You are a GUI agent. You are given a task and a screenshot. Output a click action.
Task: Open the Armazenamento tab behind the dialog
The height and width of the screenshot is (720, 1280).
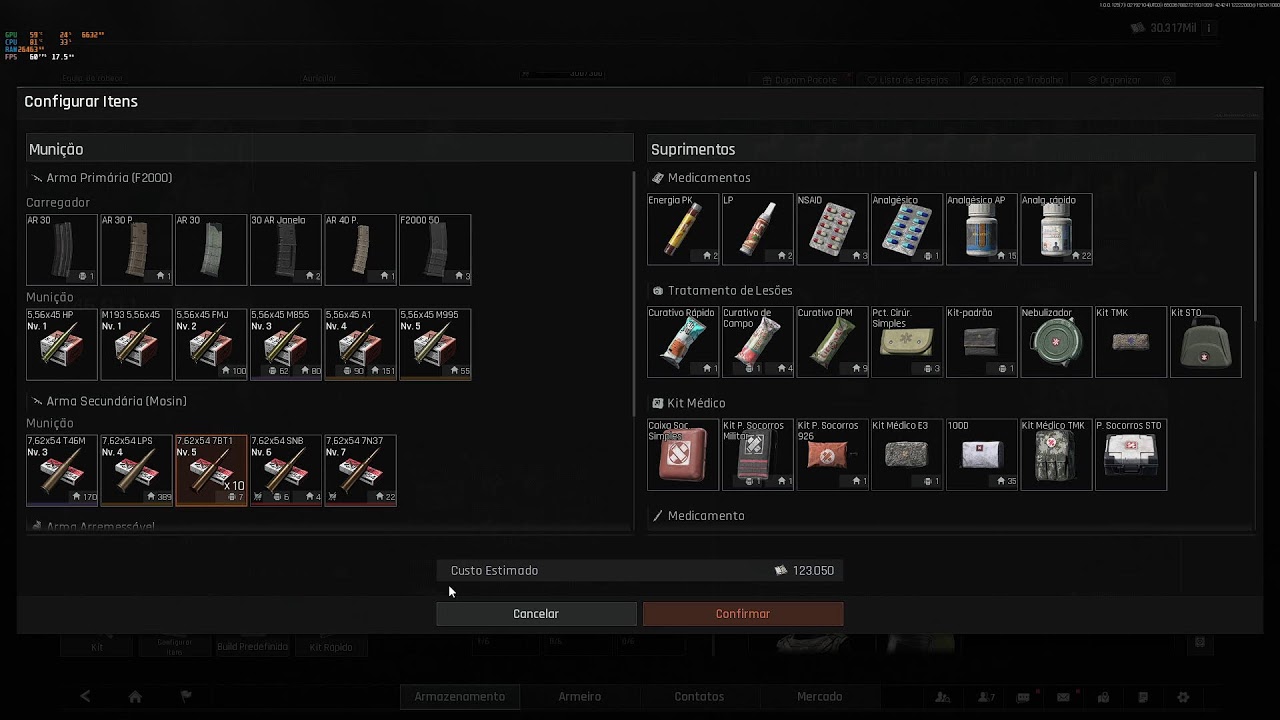460,697
